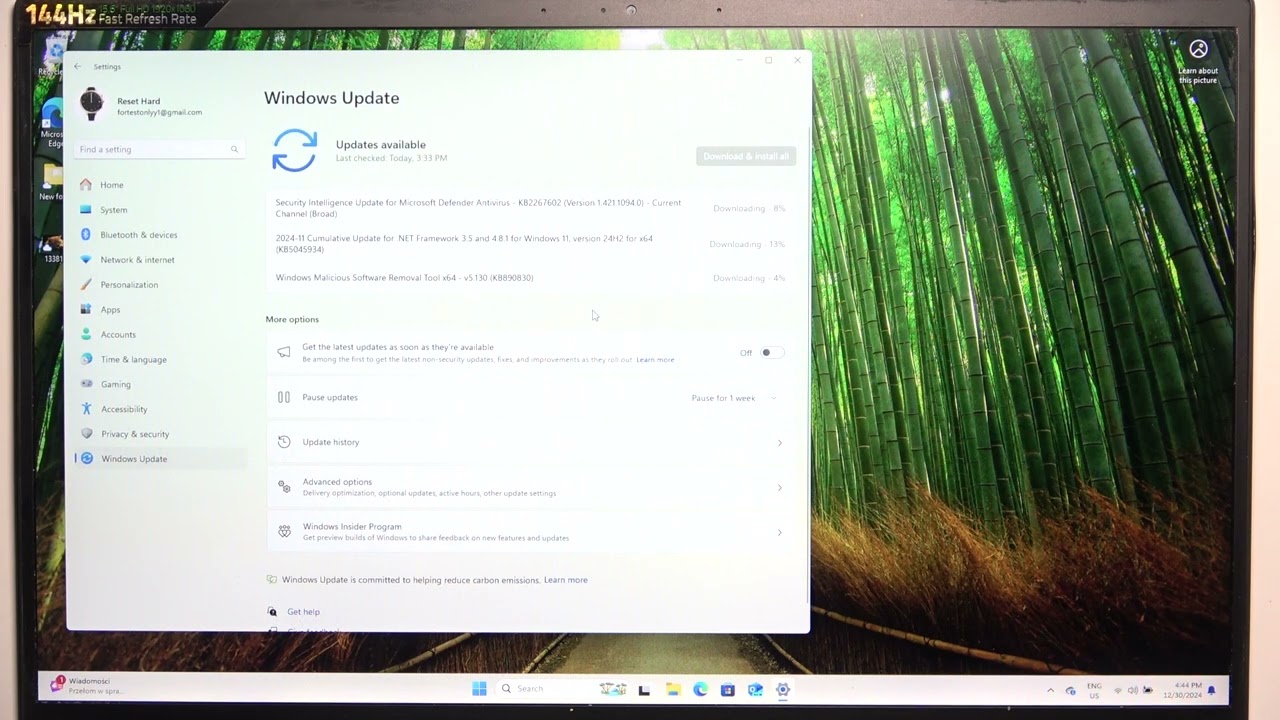Image resolution: width=1280 pixels, height=720 pixels.
Task: Open File Explorer from taskbar
Action: pyautogui.click(x=673, y=690)
